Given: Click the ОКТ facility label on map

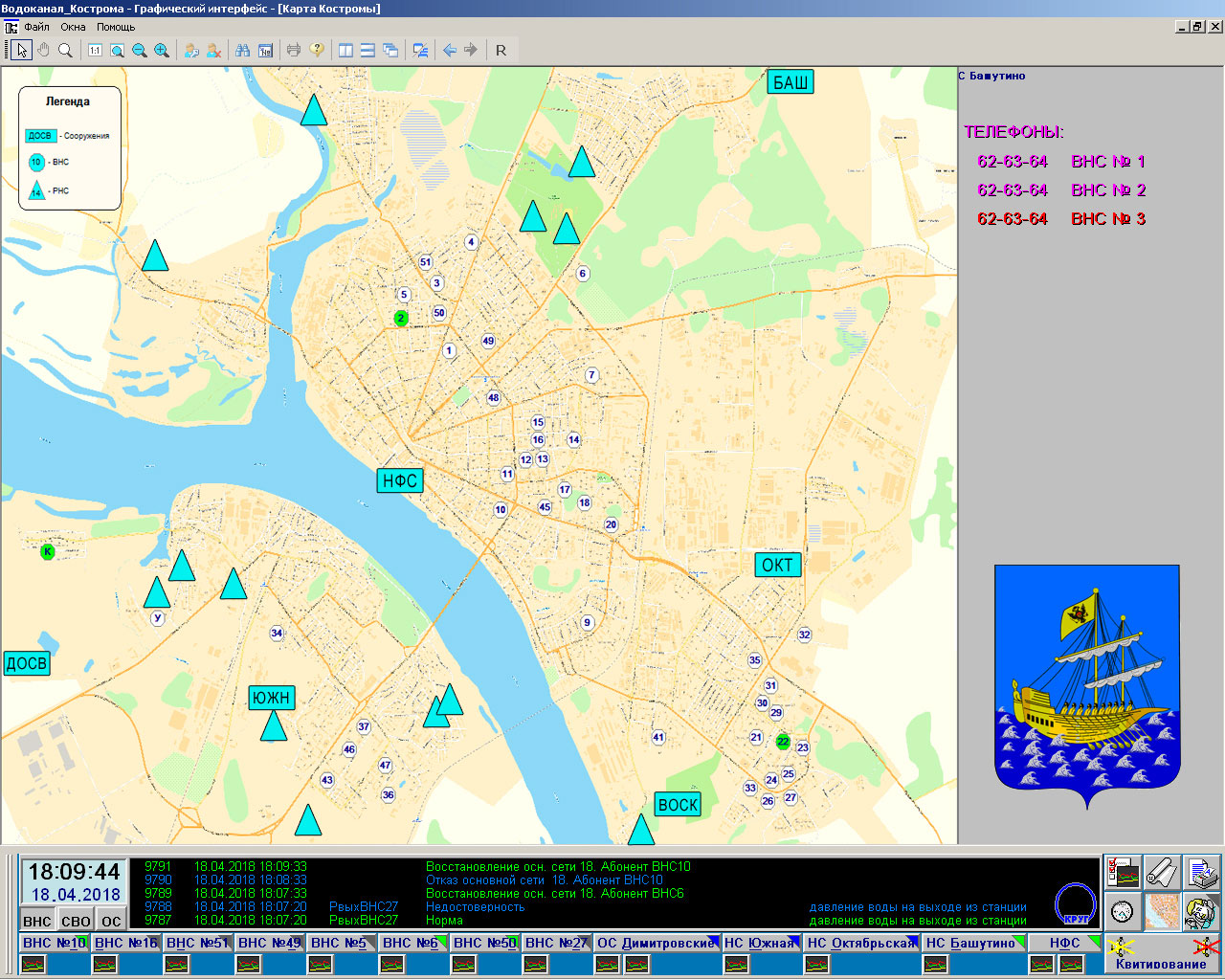Looking at the screenshot, I should 778,565.
